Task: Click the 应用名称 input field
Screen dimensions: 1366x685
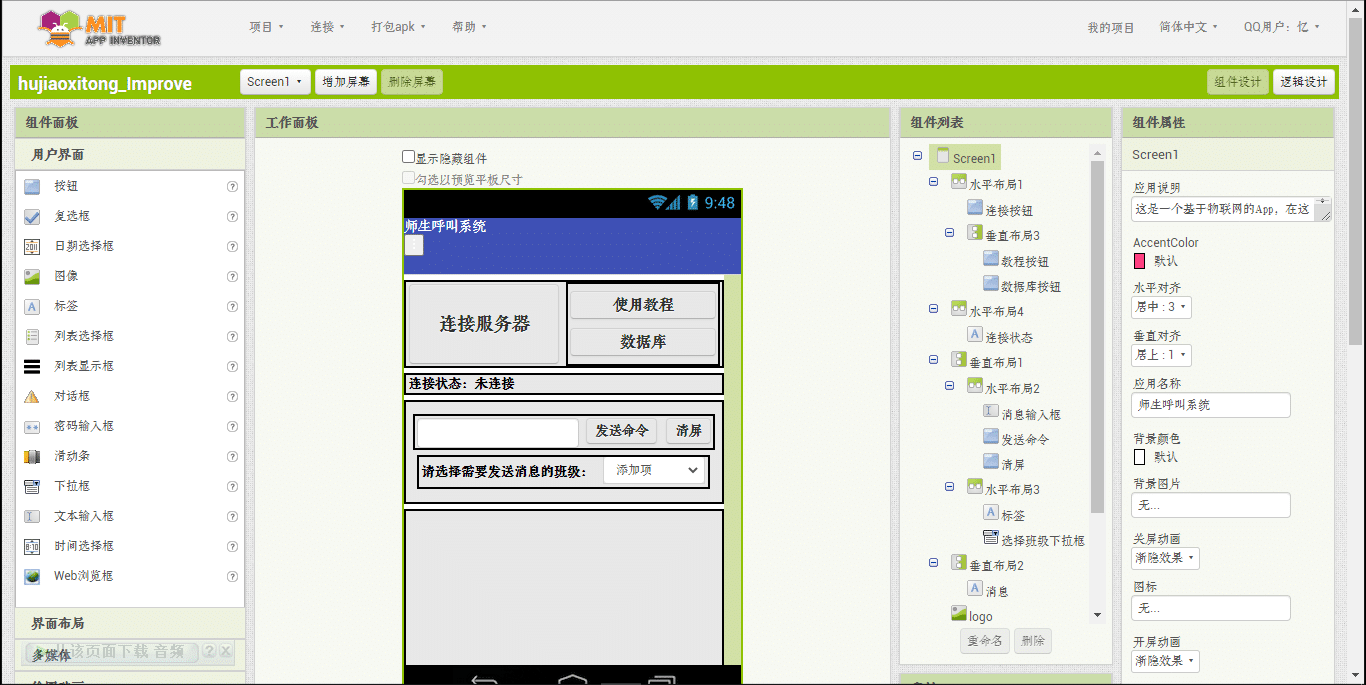Action: tap(1210, 405)
